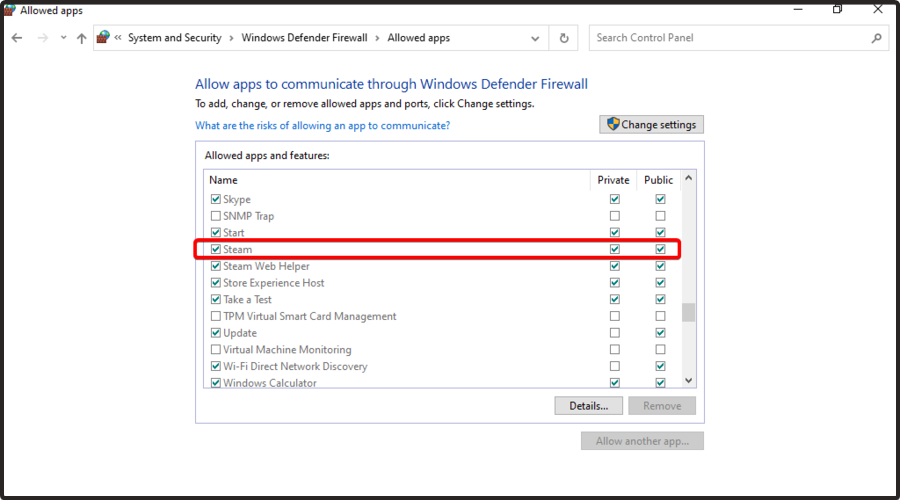Toggle Windows Calculator name checkbox
This screenshot has height=500, width=900.
pyautogui.click(x=216, y=383)
